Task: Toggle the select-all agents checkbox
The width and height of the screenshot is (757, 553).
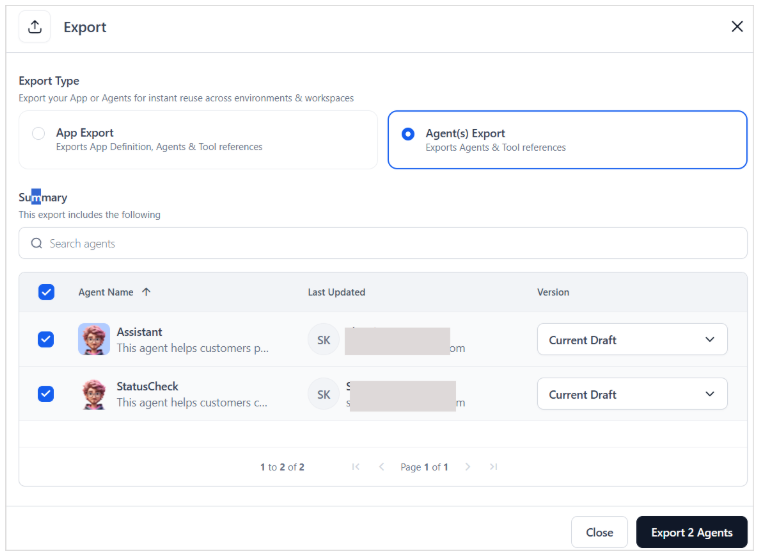Action: tap(46, 292)
